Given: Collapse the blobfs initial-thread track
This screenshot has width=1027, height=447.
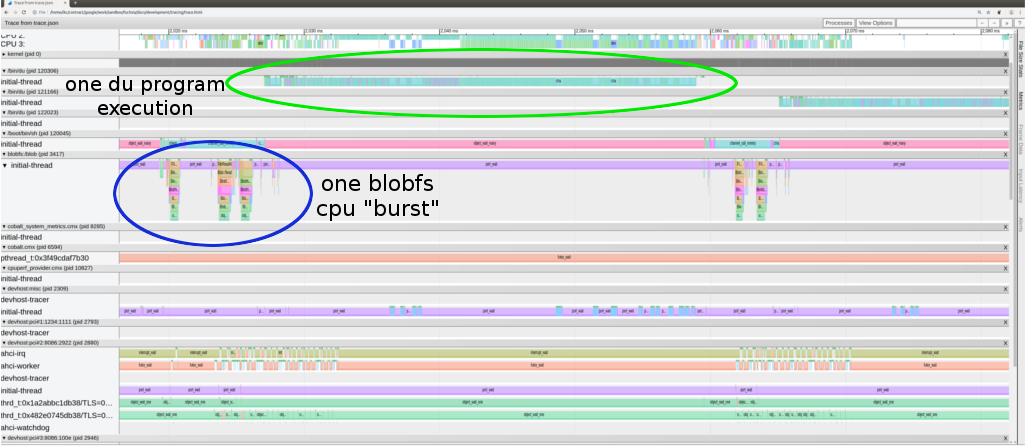Looking at the screenshot, I should (x=5, y=166).
